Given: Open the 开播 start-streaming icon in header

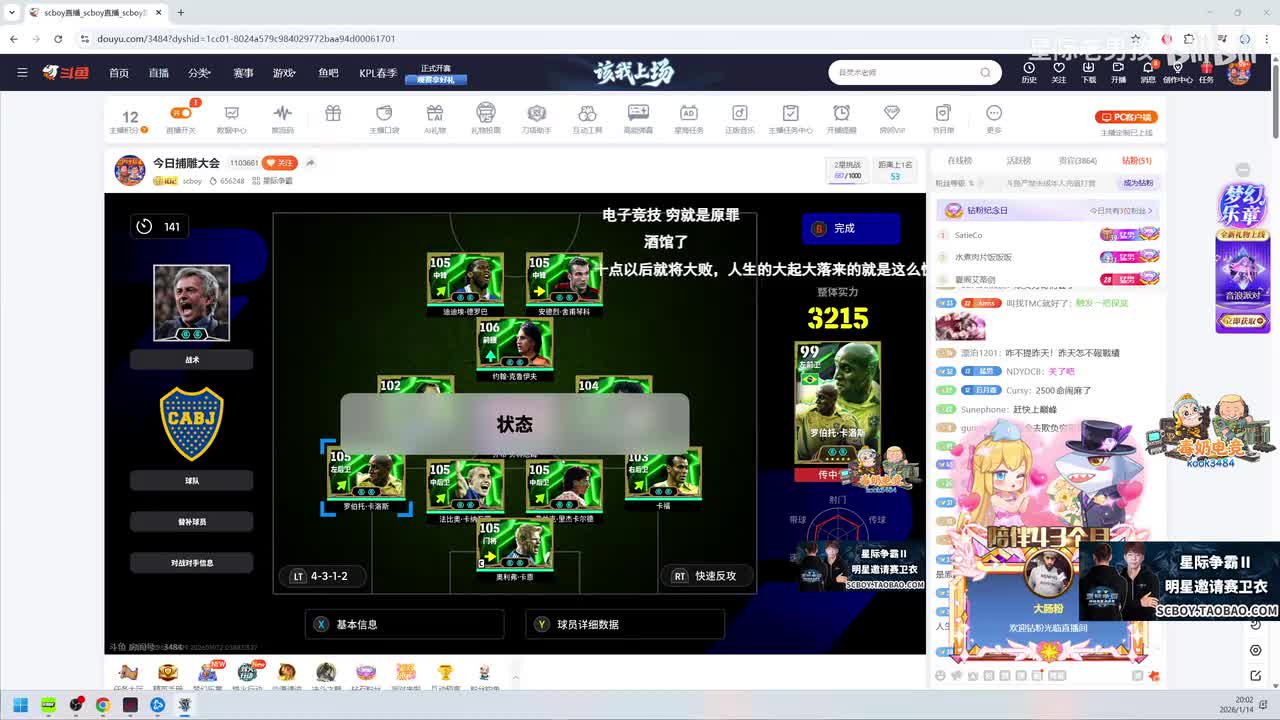Looking at the screenshot, I should tap(1118, 72).
